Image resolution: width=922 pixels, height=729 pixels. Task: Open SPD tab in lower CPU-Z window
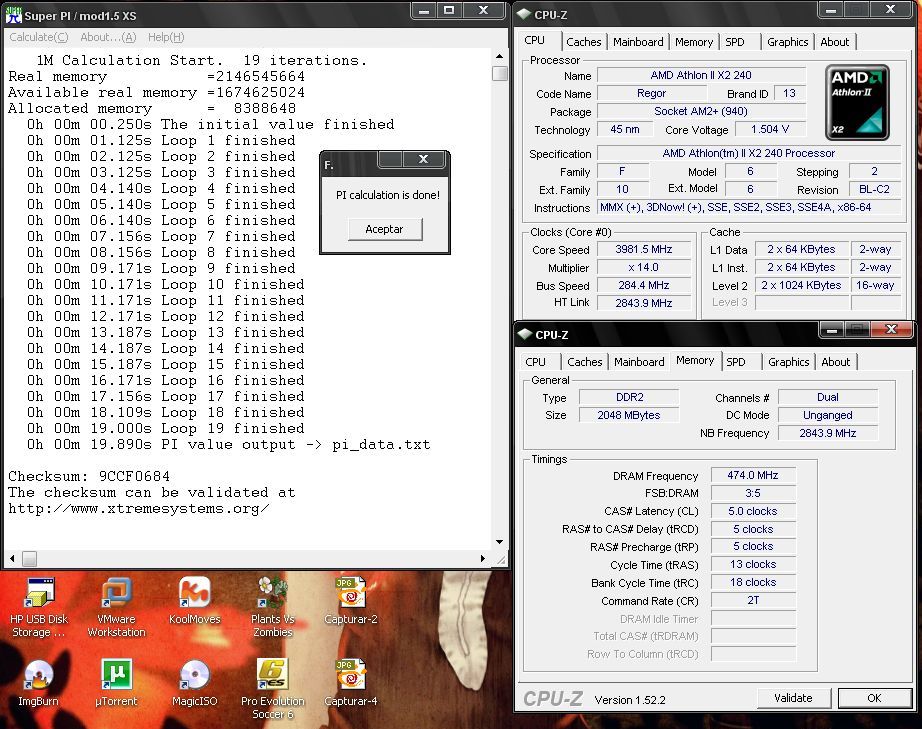pos(736,362)
